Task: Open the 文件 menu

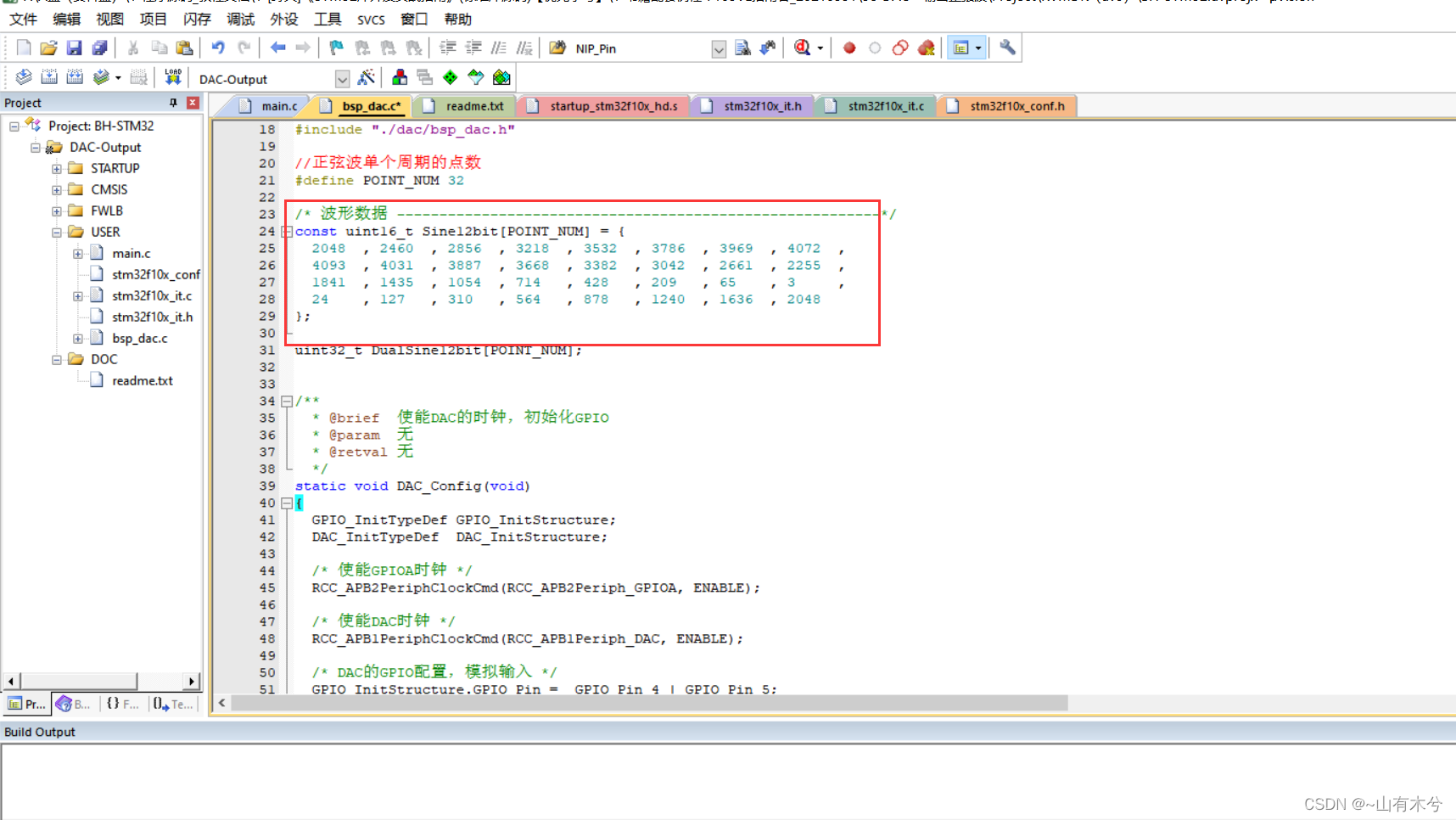Action: click(23, 19)
